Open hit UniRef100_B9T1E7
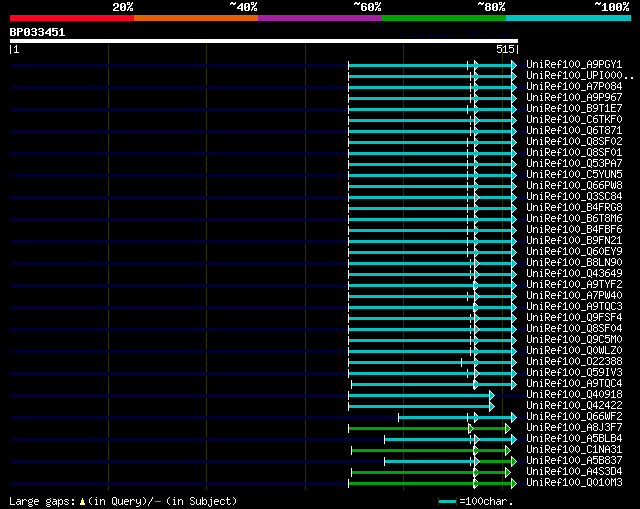 [574, 109]
